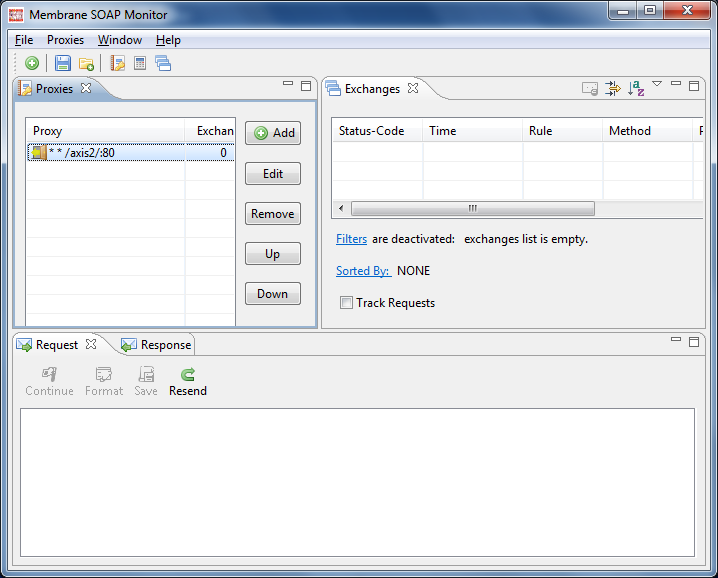This screenshot has height=578, width=718.
Task: Click the green add proxy toolbar icon
Action: (x=32, y=63)
